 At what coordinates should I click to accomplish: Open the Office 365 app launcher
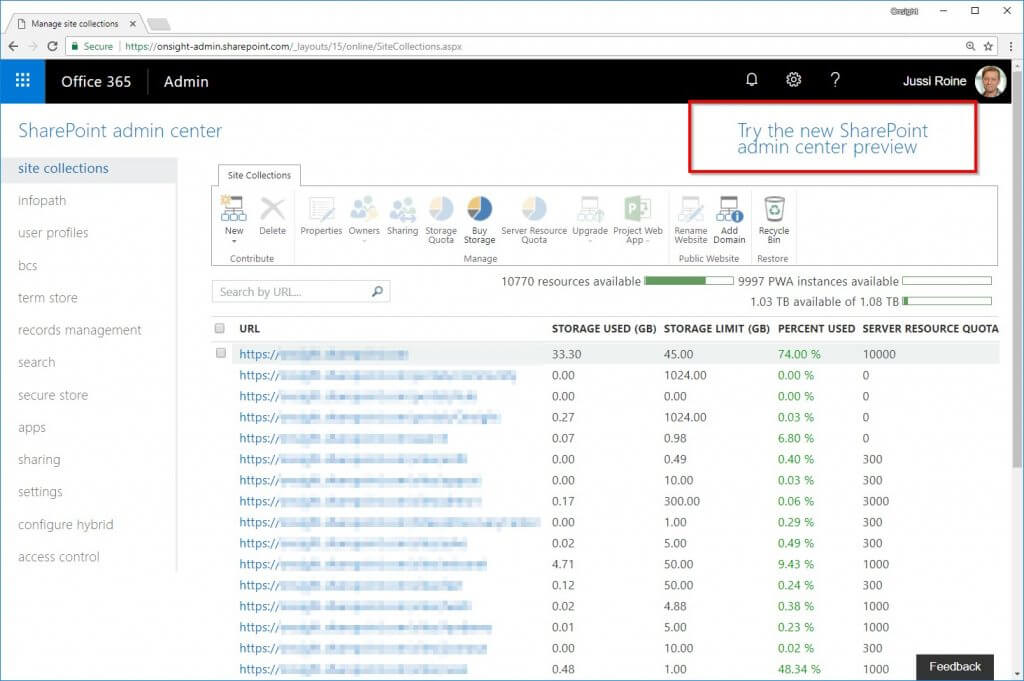tap(22, 81)
